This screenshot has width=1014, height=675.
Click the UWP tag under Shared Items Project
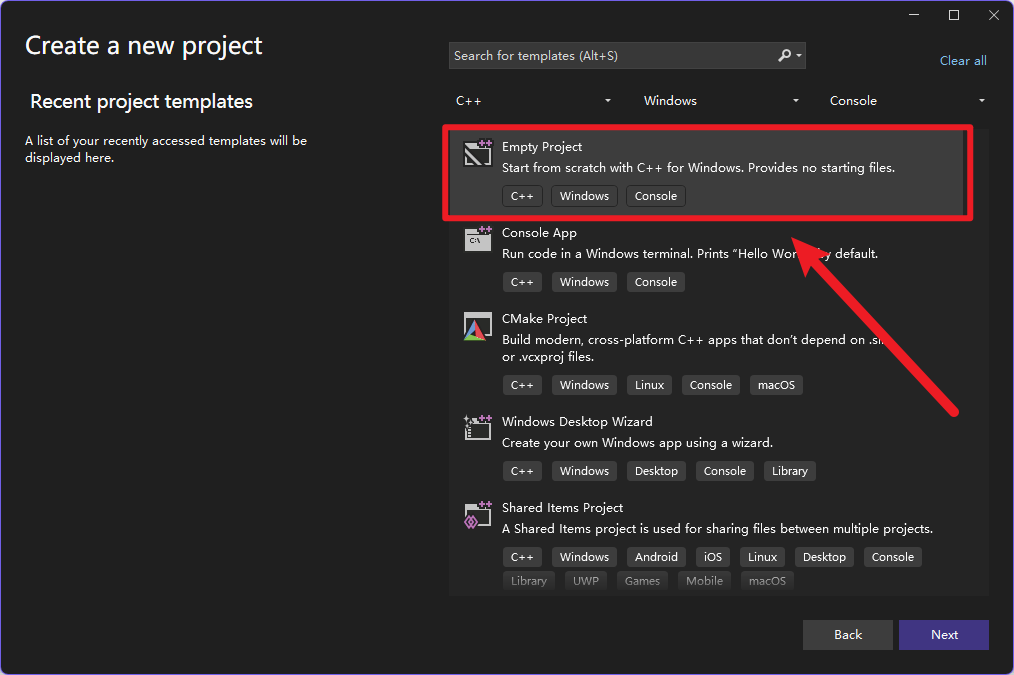pyautogui.click(x=586, y=581)
